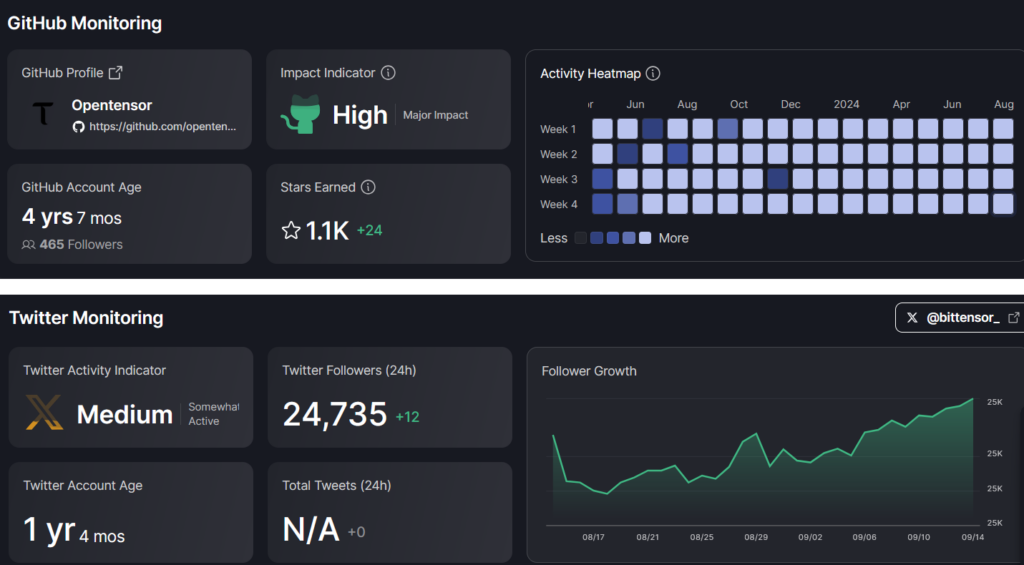Screen dimensions: 1024x565
Task: Click the Dec month label on heatmap
Action: [790, 105]
